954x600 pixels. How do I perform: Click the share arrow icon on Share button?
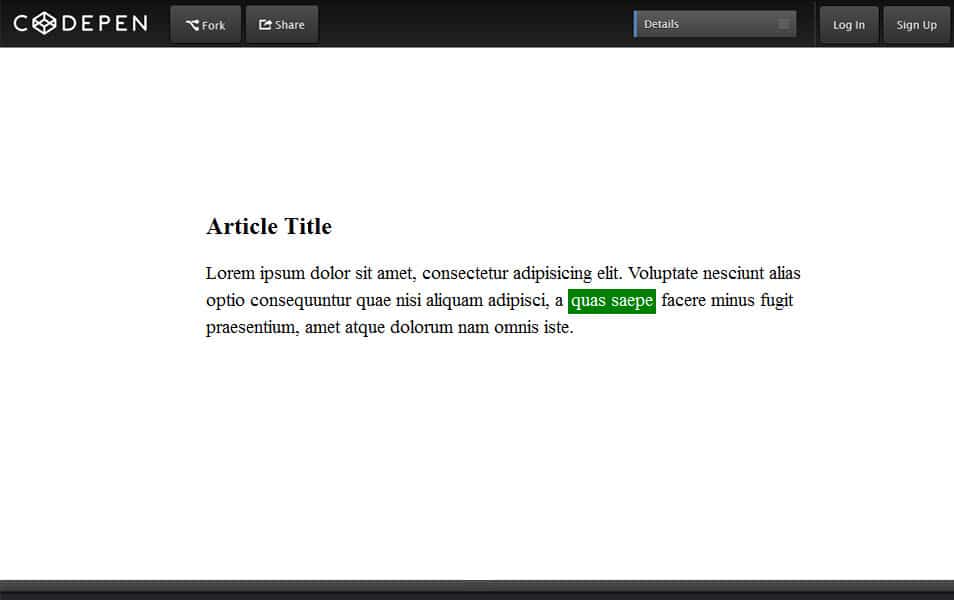[265, 24]
